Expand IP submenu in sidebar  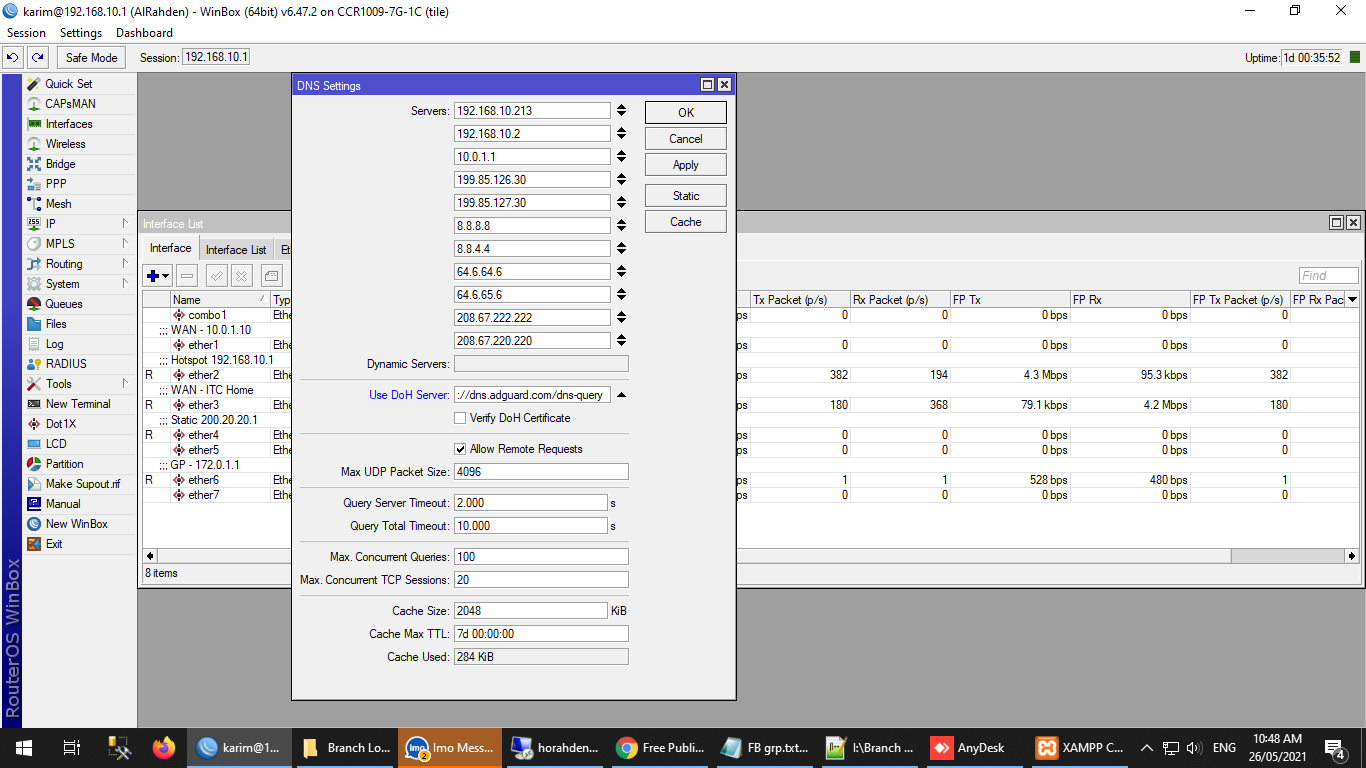(x=125, y=224)
